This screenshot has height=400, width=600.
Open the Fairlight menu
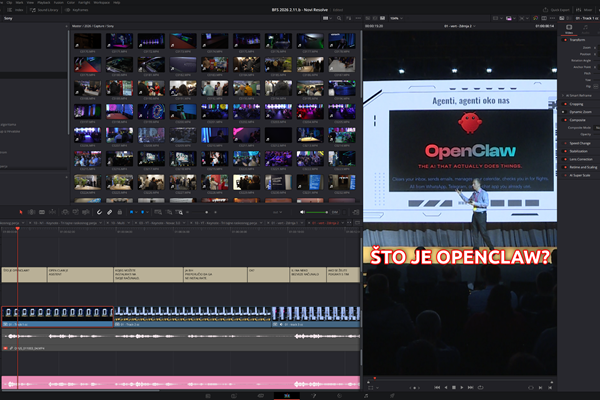84,2
